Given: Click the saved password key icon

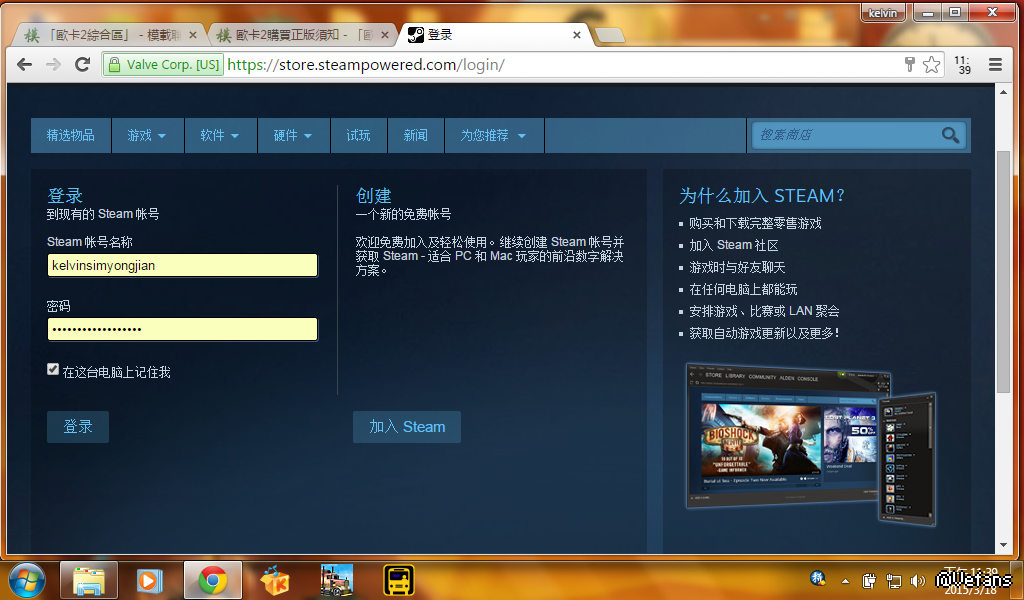Looking at the screenshot, I should (x=909, y=64).
